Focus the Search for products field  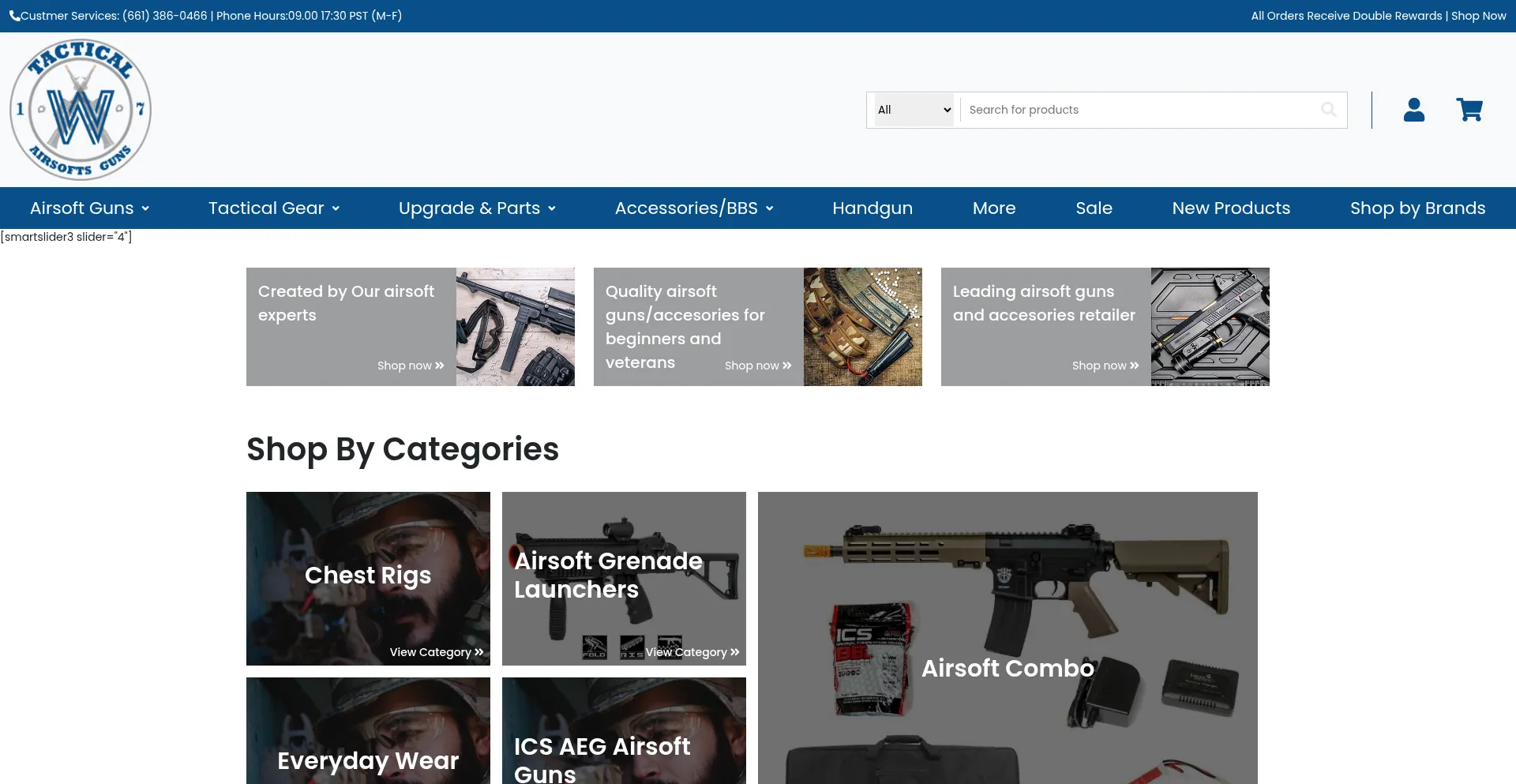click(x=1137, y=110)
